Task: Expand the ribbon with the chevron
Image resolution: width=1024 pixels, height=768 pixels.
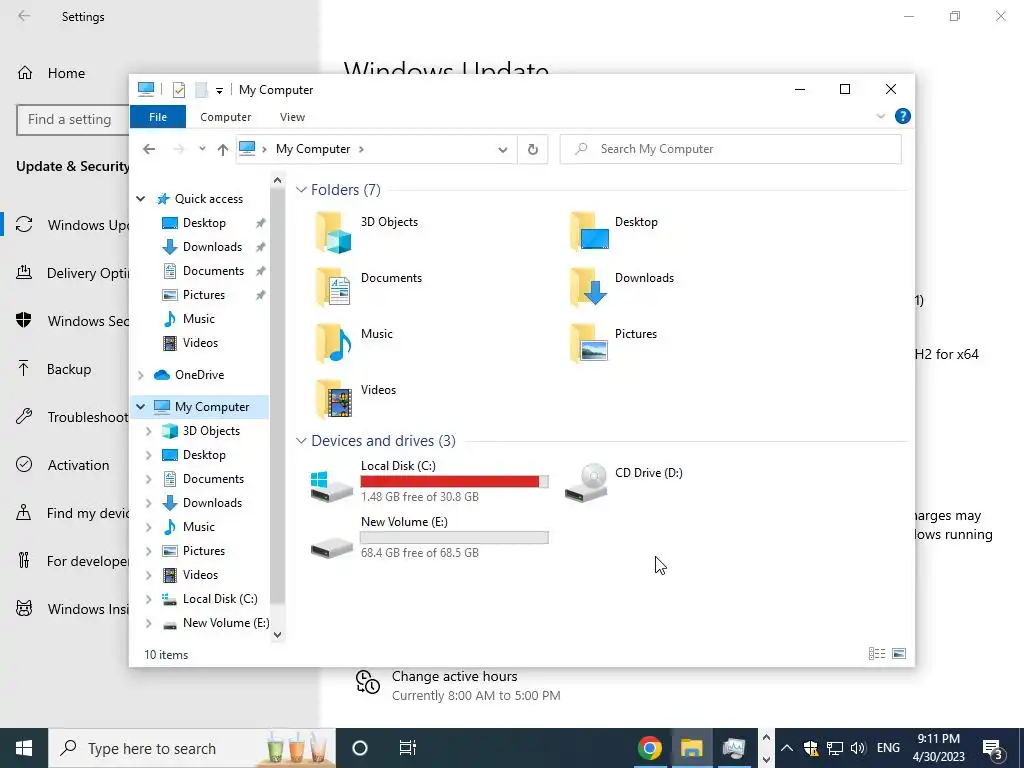Action: click(x=881, y=116)
